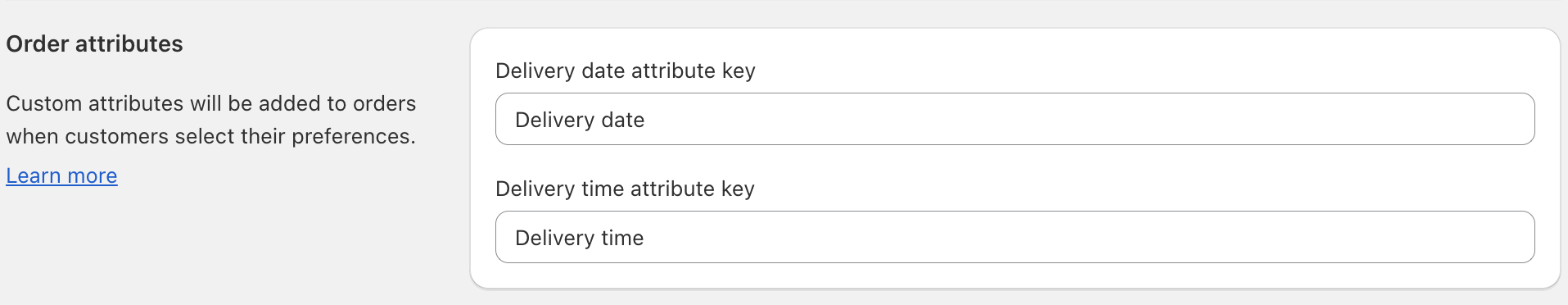The image size is (1568, 305).
Task: Click the word "more" in the link
Action: click(93, 176)
